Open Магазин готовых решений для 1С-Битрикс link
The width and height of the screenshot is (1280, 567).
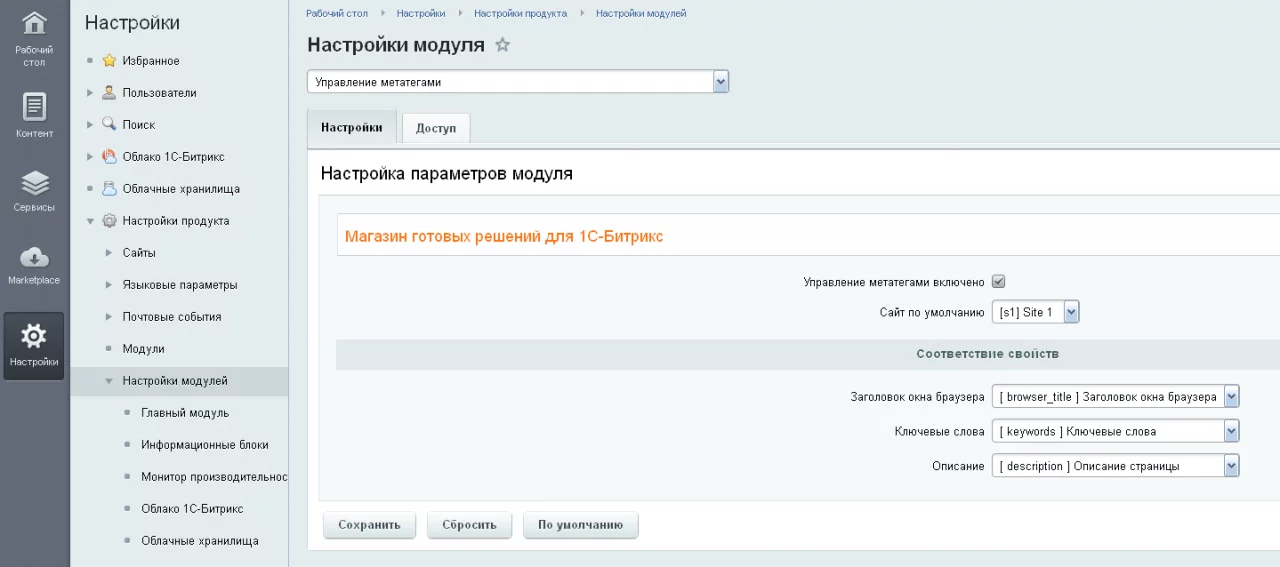[x=504, y=237]
